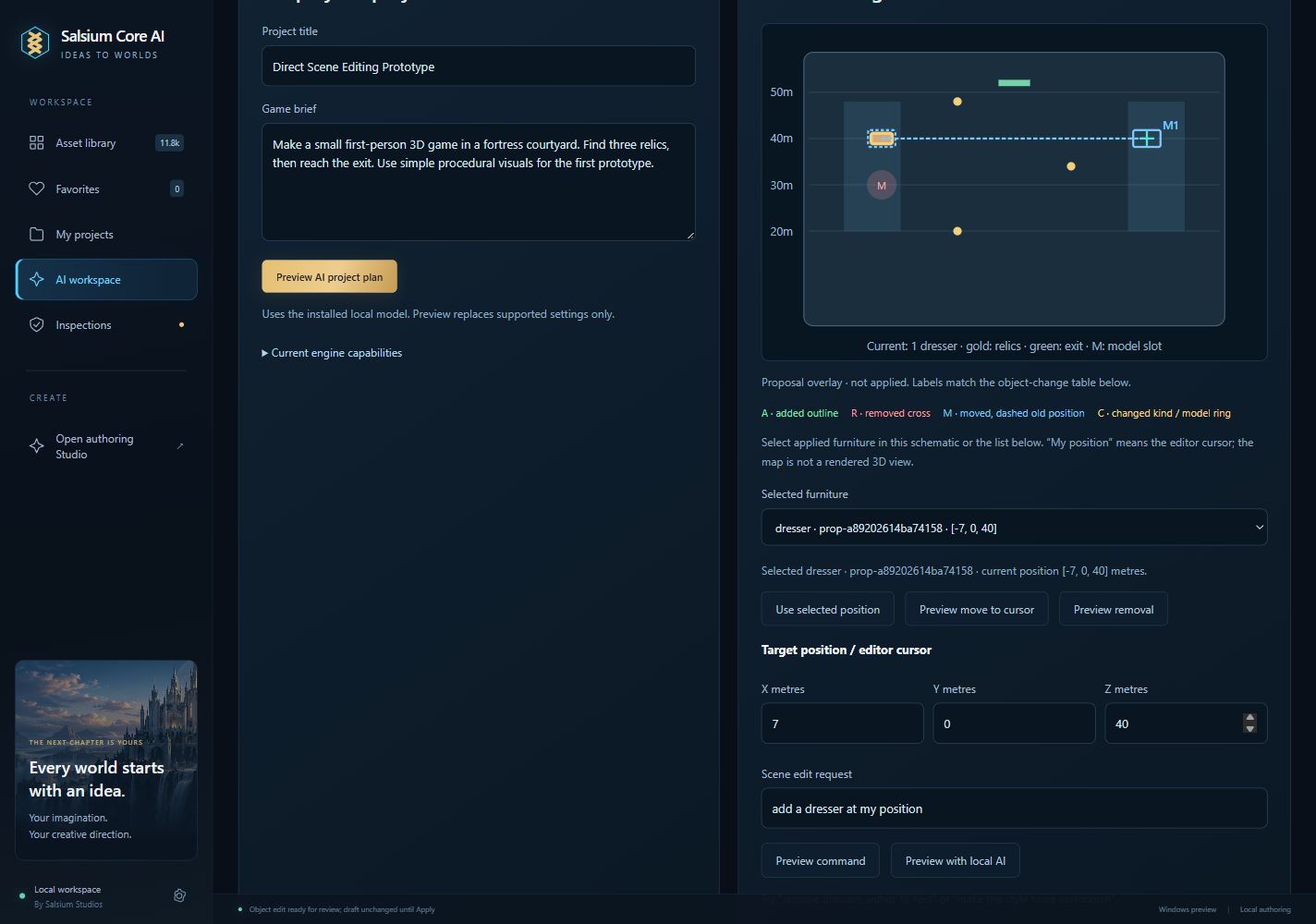Image resolution: width=1316 pixels, height=924 pixels.
Task: Click the 'Object edit ready for review' status message
Action: pyautogui.click(x=341, y=909)
